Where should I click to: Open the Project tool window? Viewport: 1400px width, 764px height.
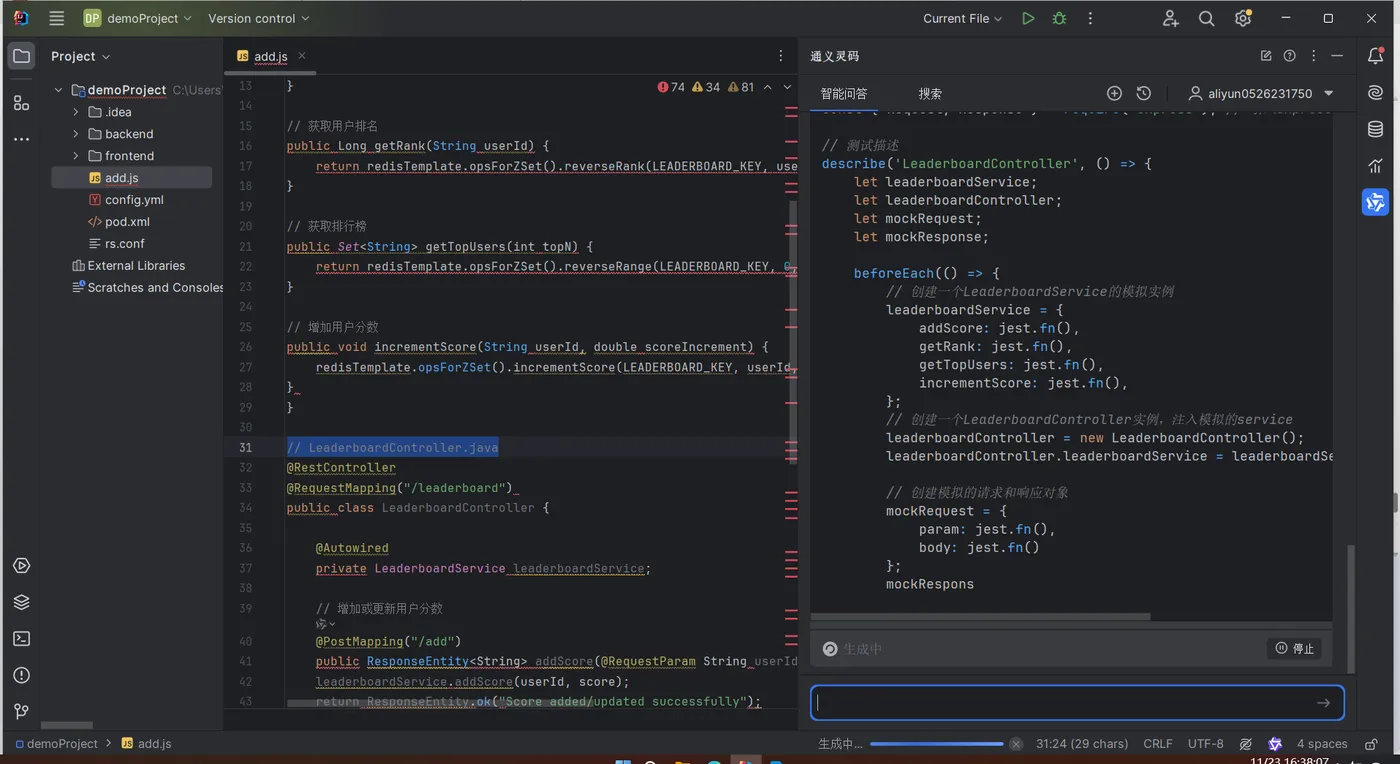21,56
